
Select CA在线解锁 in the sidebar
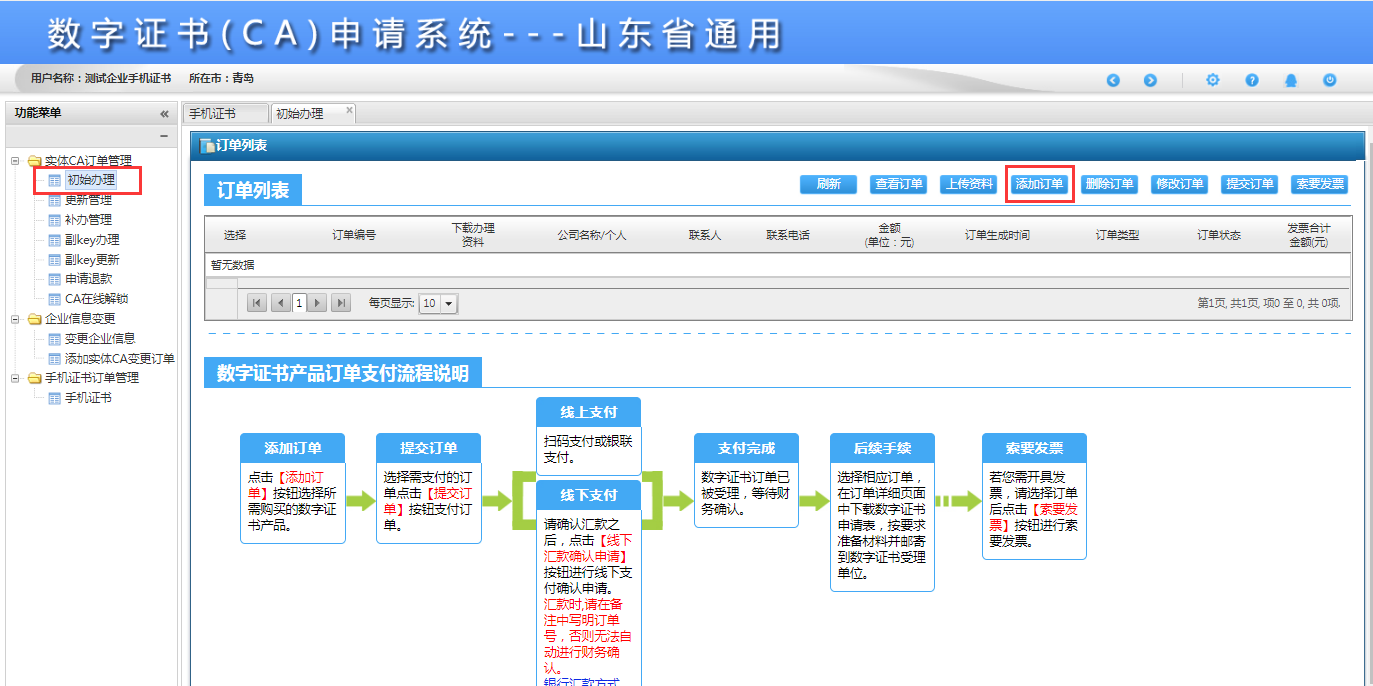tap(96, 299)
